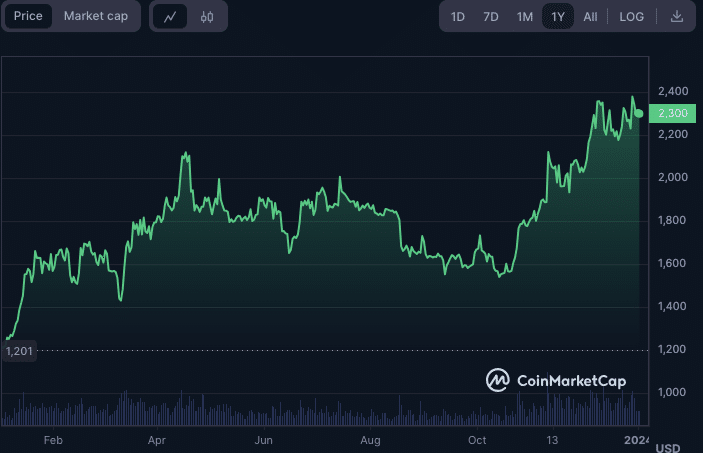Switch to candlestick chart view
Image resolution: width=703 pixels, height=453 pixels.
(207, 16)
